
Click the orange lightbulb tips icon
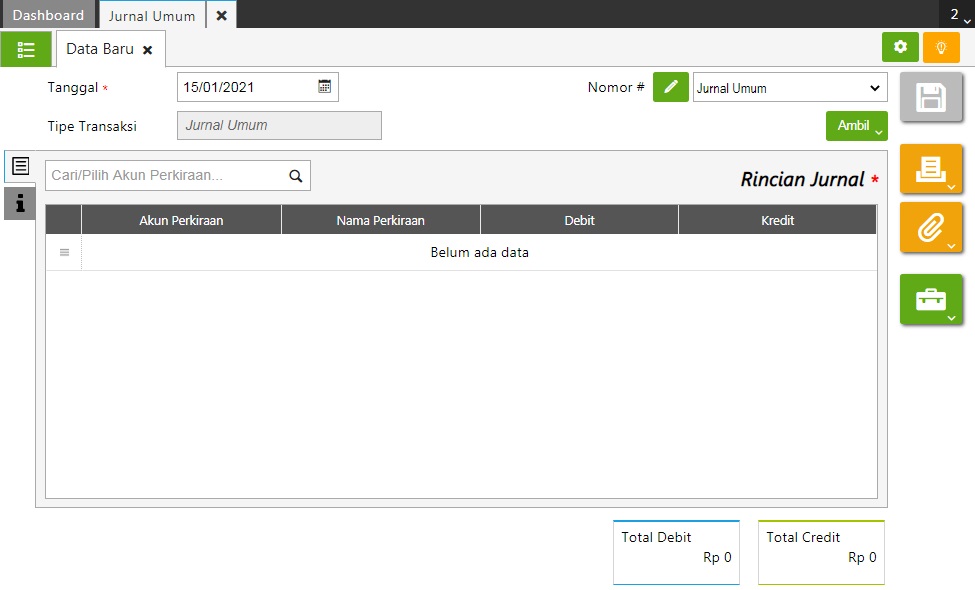click(940, 47)
